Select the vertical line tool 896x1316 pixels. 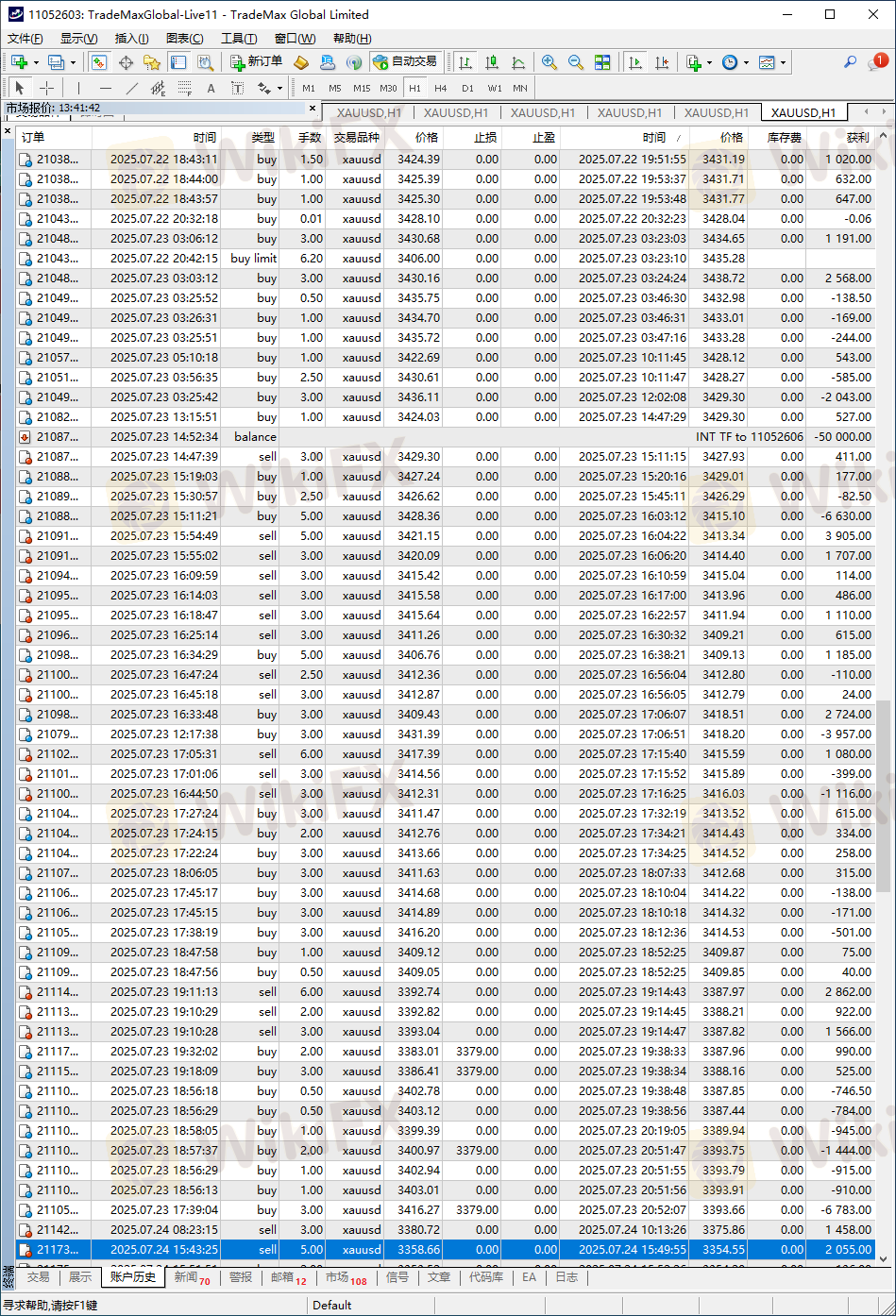(x=78, y=88)
